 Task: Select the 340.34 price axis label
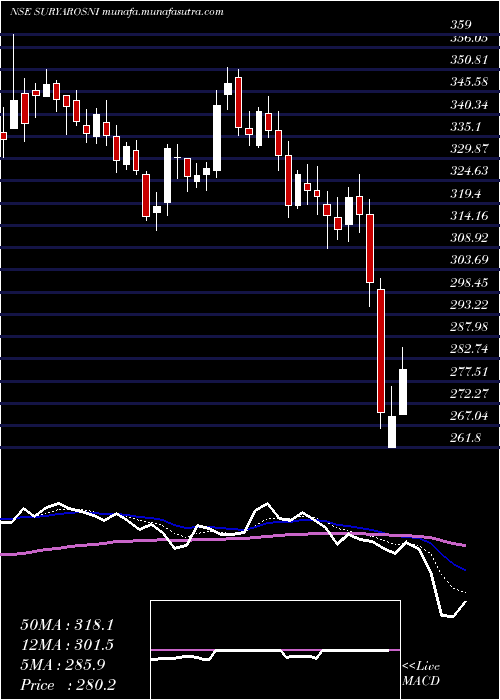pyautogui.click(x=468, y=104)
